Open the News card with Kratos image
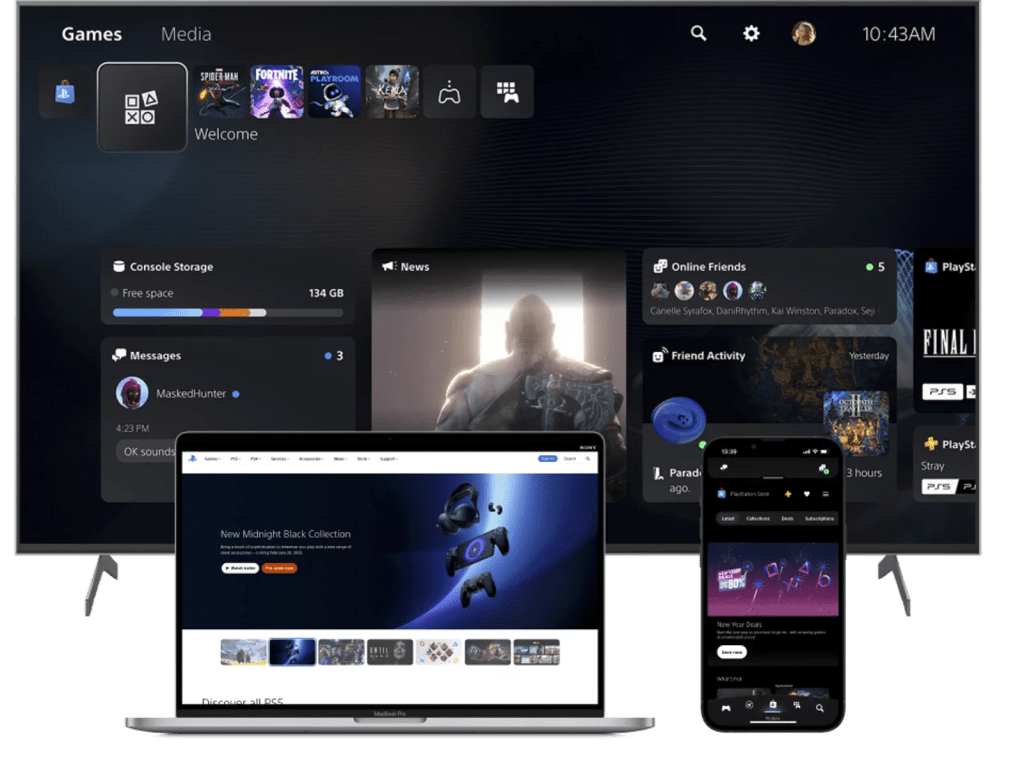Image resolution: width=1024 pixels, height=766 pixels. coord(498,340)
